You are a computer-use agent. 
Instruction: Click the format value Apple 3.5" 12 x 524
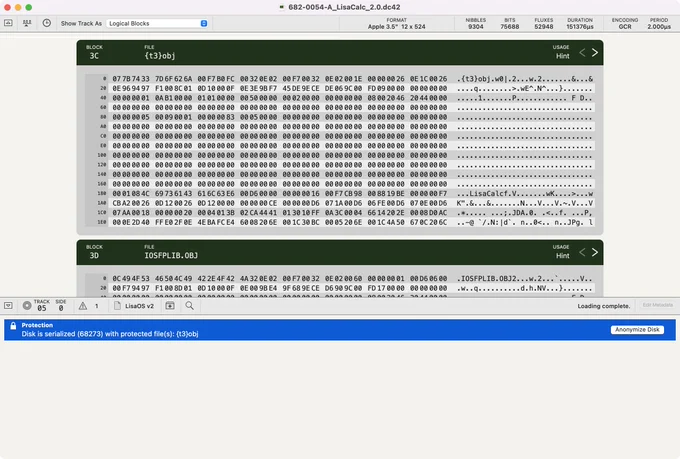click(396, 26)
